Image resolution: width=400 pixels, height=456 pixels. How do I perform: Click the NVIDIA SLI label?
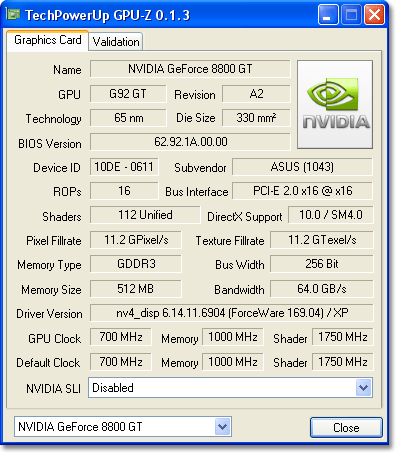pos(53,389)
